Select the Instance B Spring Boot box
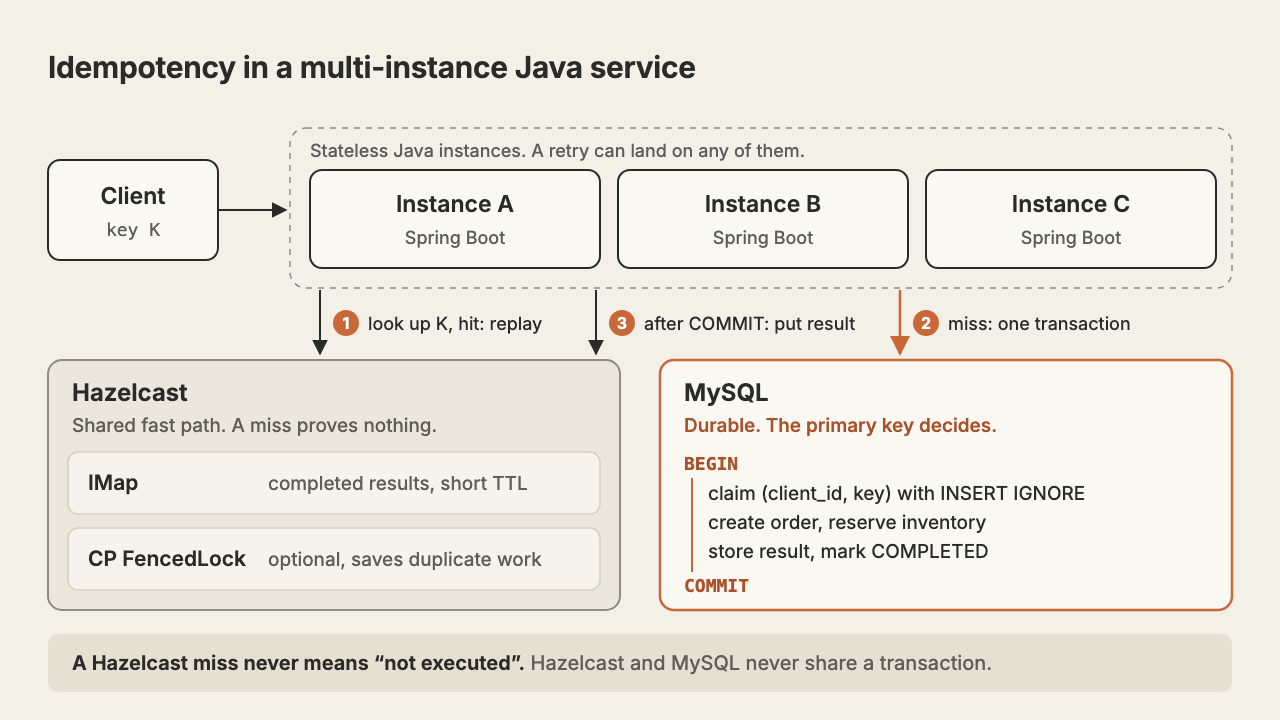 (x=763, y=219)
